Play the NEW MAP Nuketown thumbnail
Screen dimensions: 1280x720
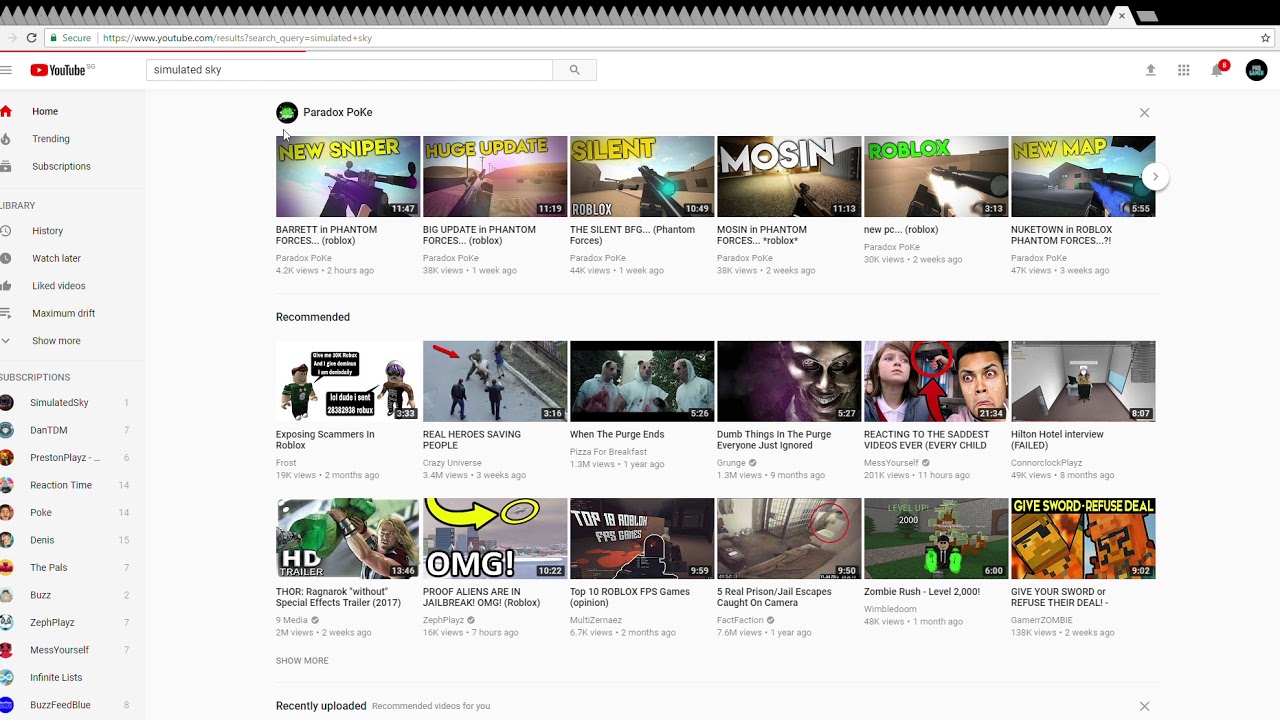[1083, 177]
